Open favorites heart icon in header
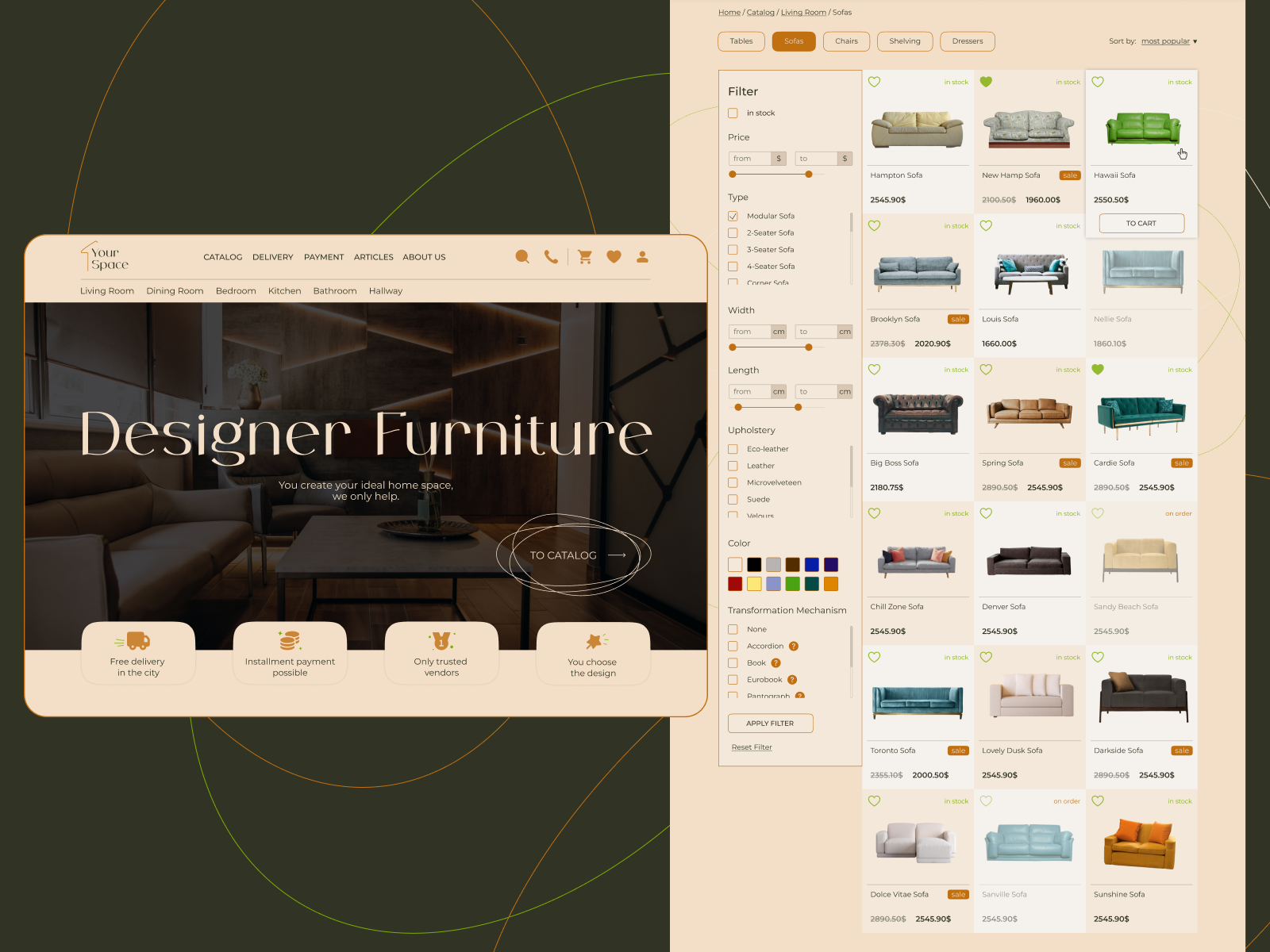The width and height of the screenshot is (1270, 952). point(614,257)
